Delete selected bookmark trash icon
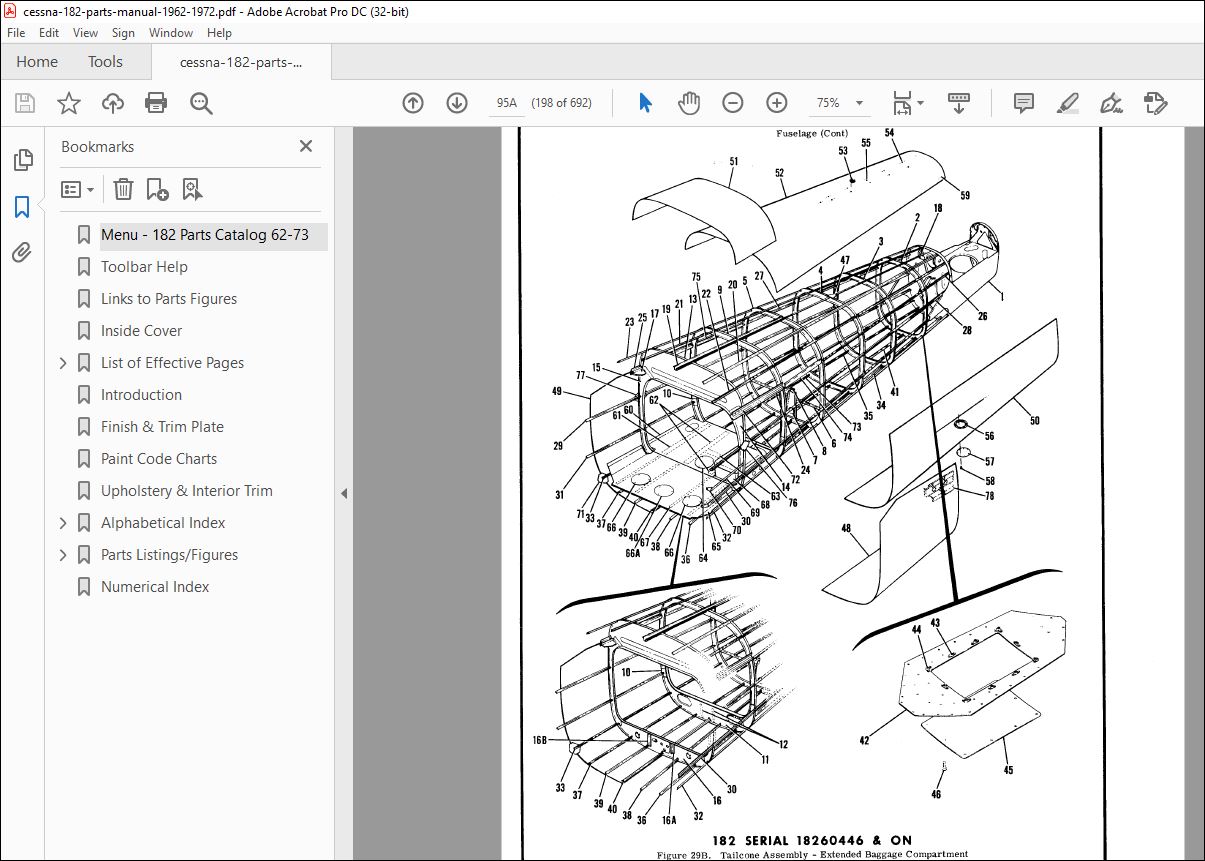The height and width of the screenshot is (861, 1205). pos(123,189)
